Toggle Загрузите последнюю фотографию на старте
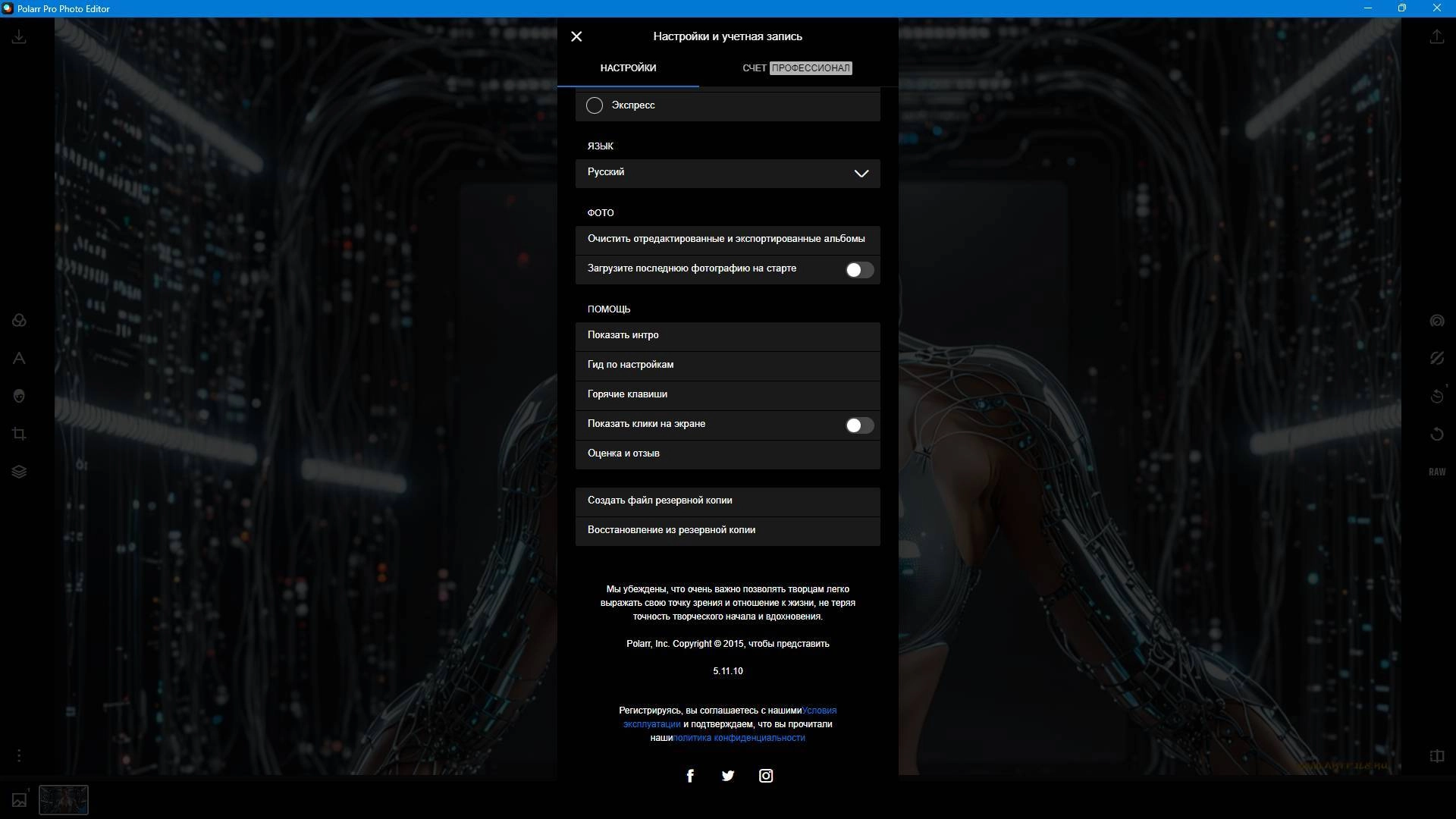Screen dimensions: 1456x819 pyautogui.click(x=860, y=270)
